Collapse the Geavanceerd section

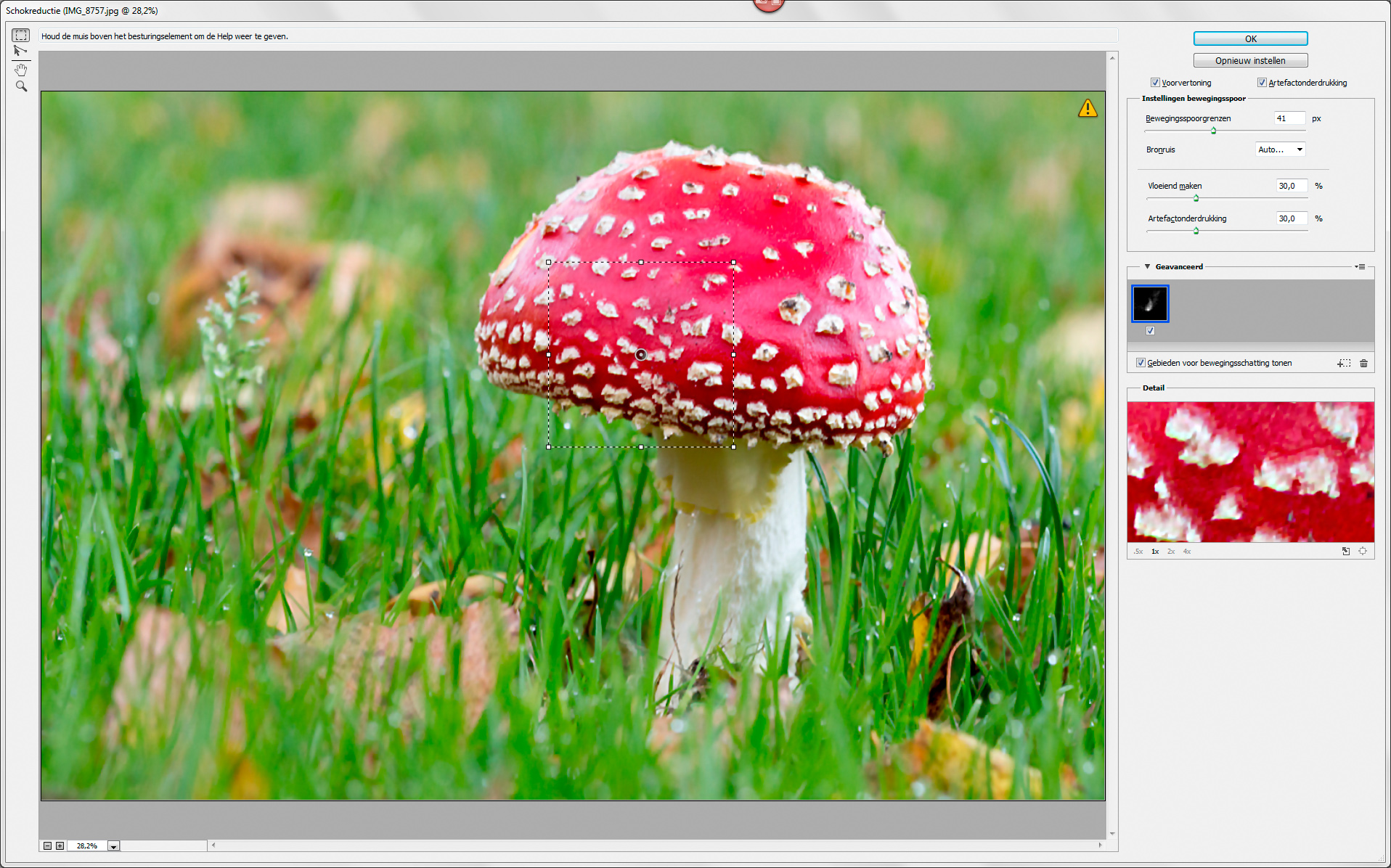pos(1147,267)
